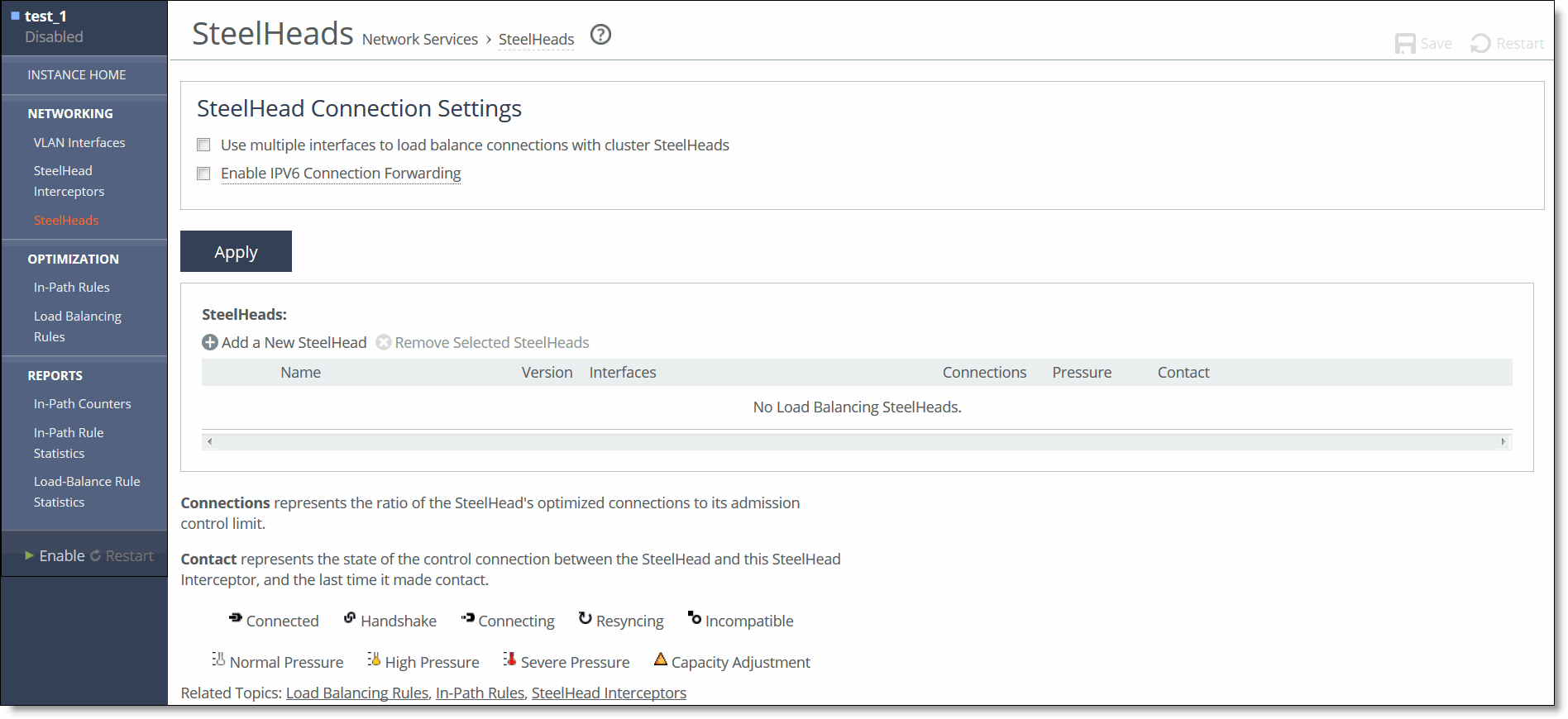Viewport: 1568px width, 719px height.
Task: Click the Apply button
Action: [x=236, y=251]
